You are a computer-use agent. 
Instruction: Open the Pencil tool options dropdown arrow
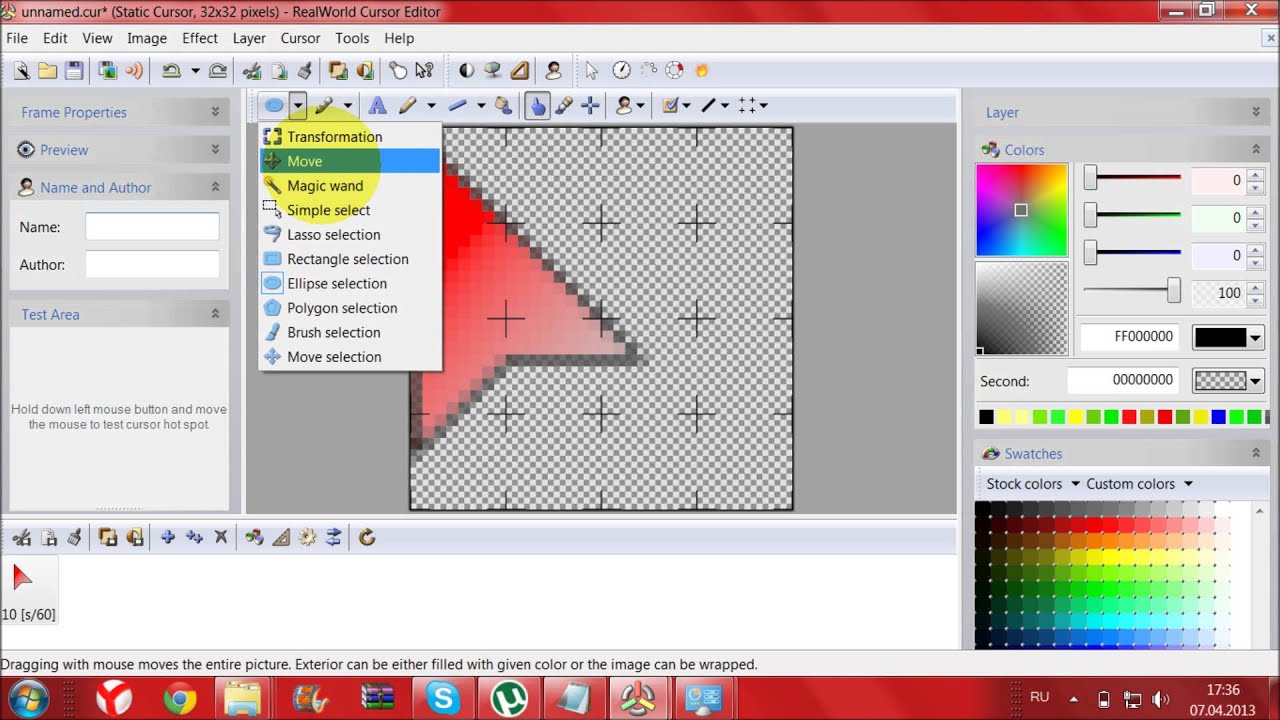pos(432,105)
